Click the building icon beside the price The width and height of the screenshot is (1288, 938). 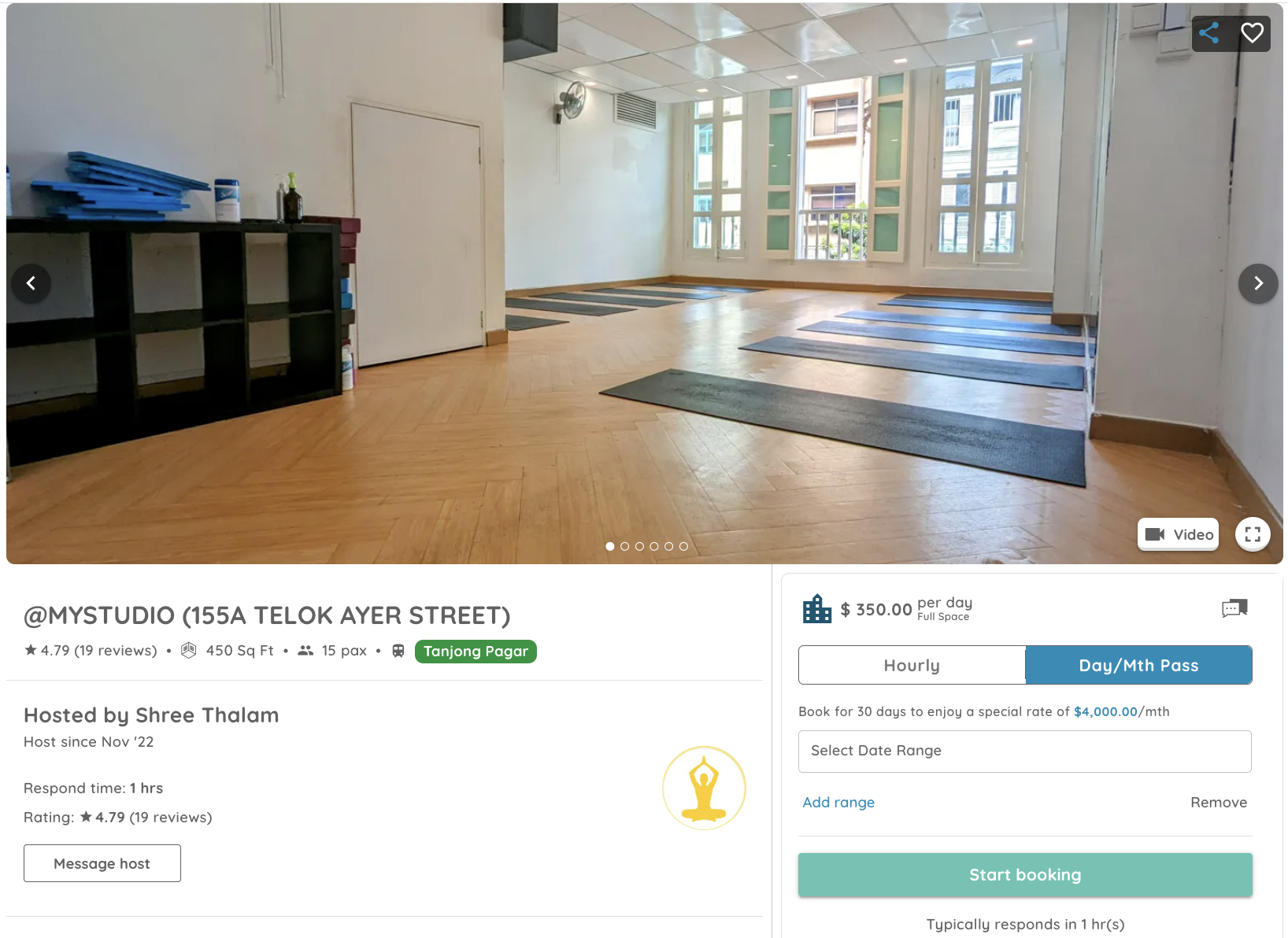[x=817, y=609]
